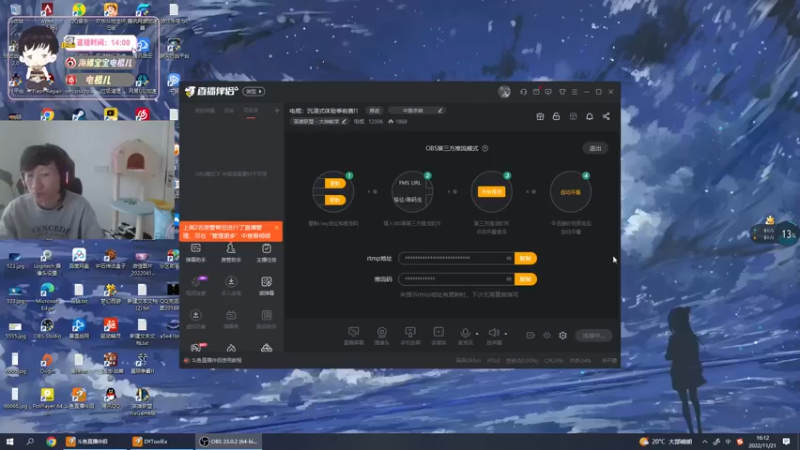Expand the speaker options arrow
Screen dimensions: 800x450
506,334
